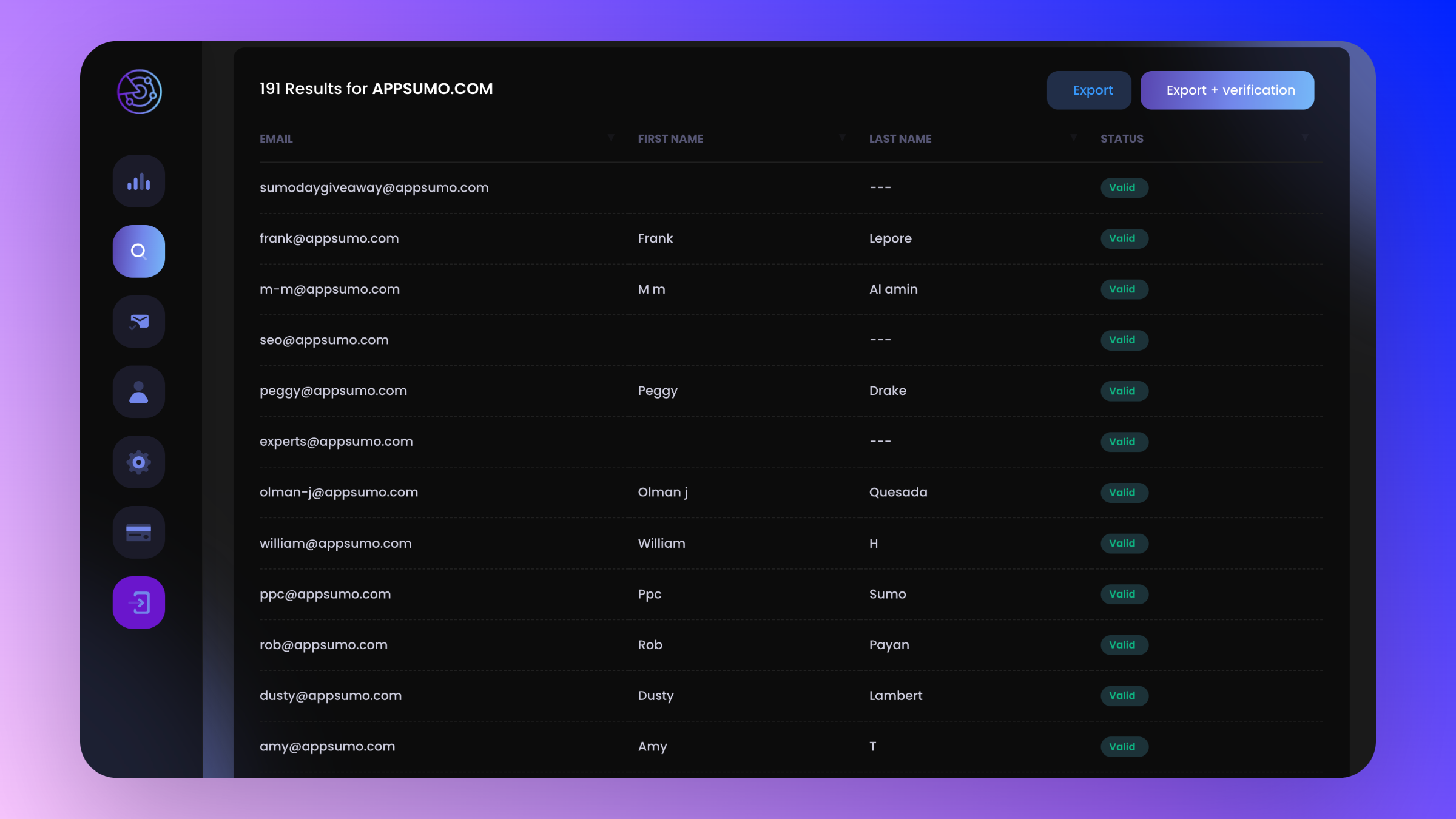Click Valid badge in seo@appsumo.com row
Image resolution: width=1456 pixels, height=819 pixels.
point(1124,340)
